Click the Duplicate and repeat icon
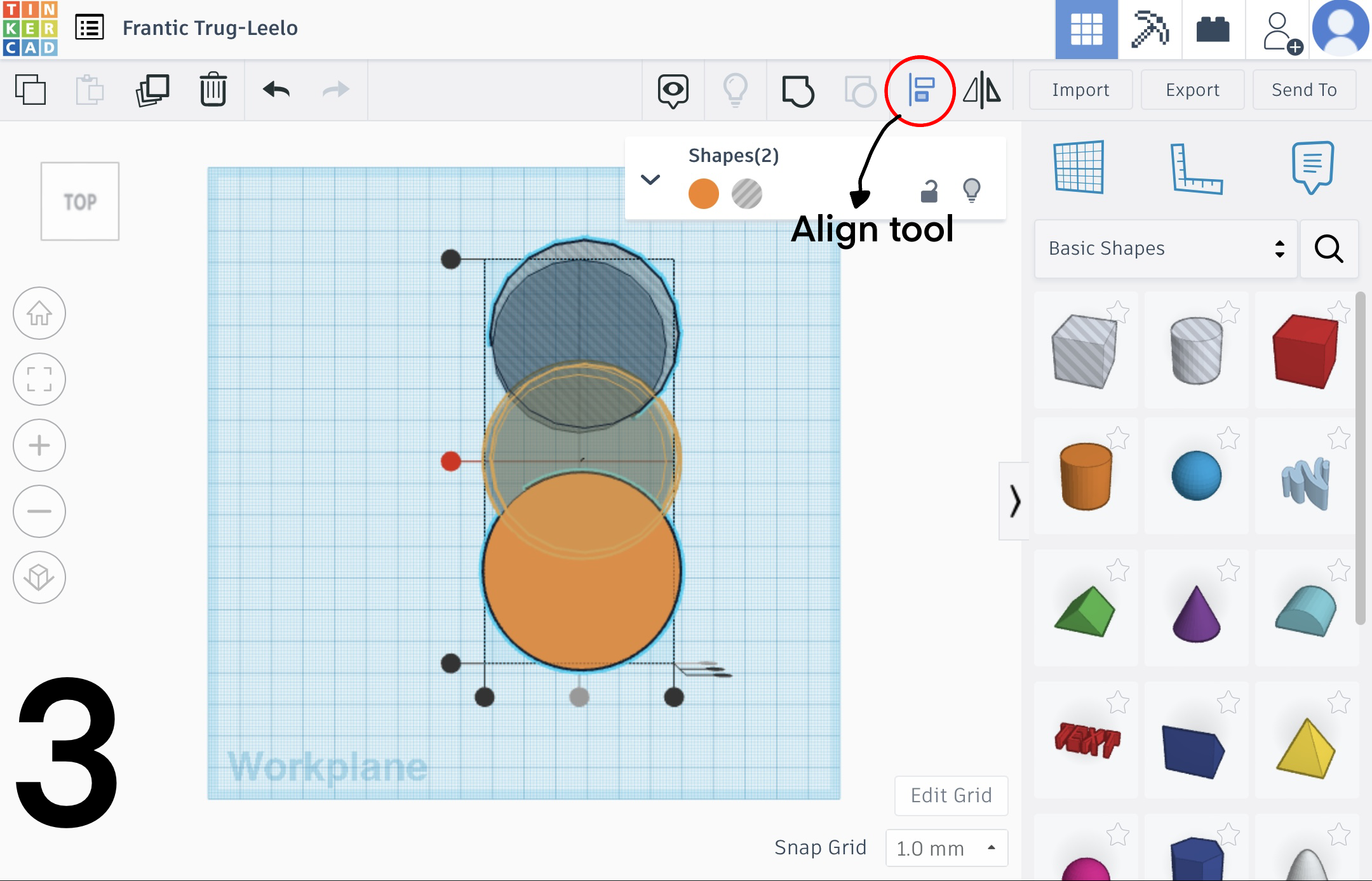1372x881 pixels. [152, 90]
